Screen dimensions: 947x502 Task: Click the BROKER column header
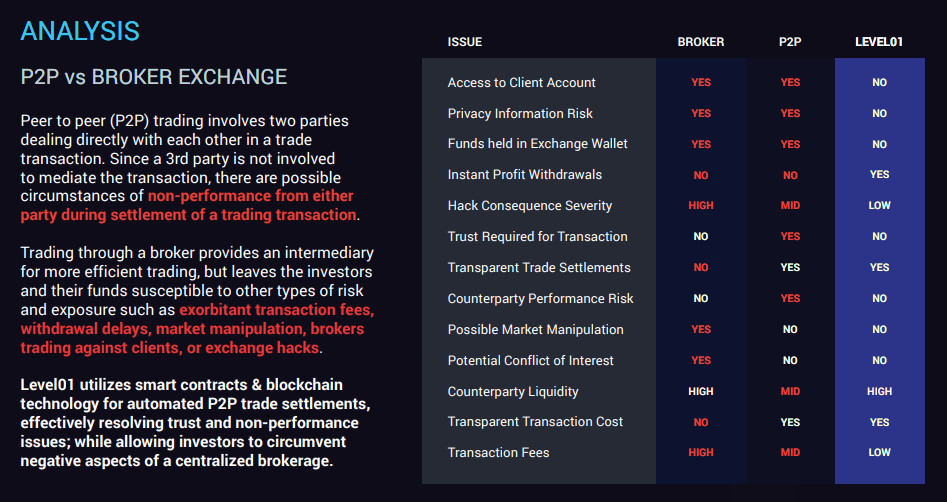click(701, 42)
